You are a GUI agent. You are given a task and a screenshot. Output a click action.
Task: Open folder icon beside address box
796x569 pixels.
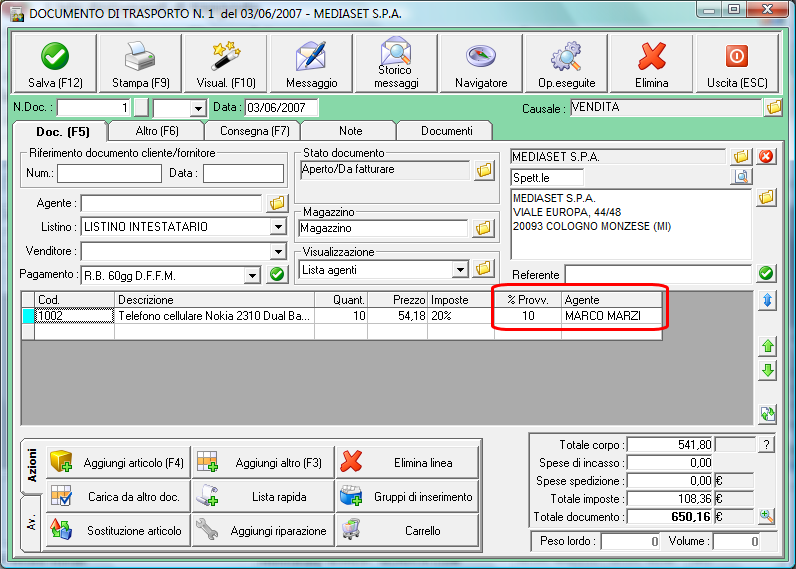pos(766,197)
